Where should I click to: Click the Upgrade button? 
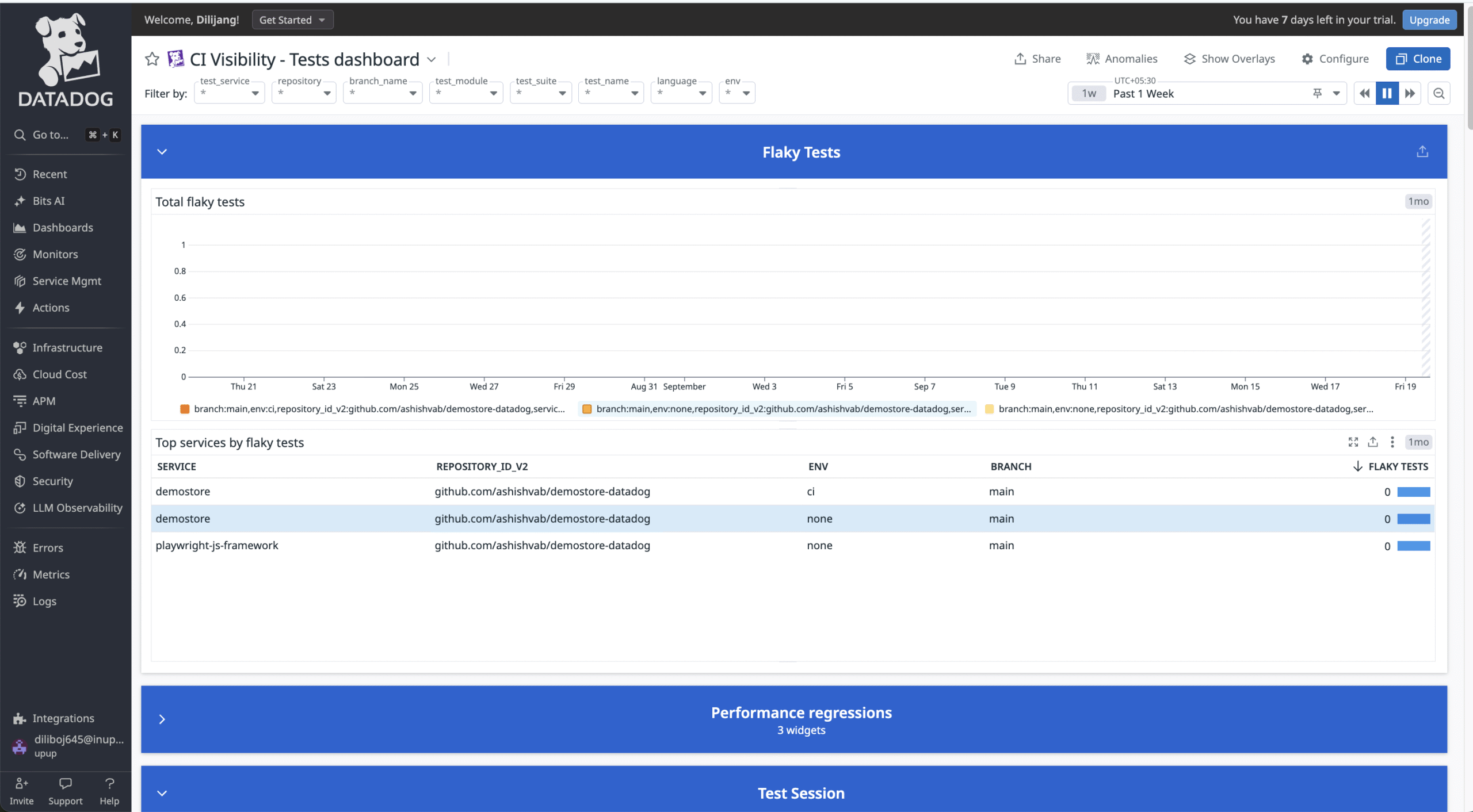point(1429,19)
